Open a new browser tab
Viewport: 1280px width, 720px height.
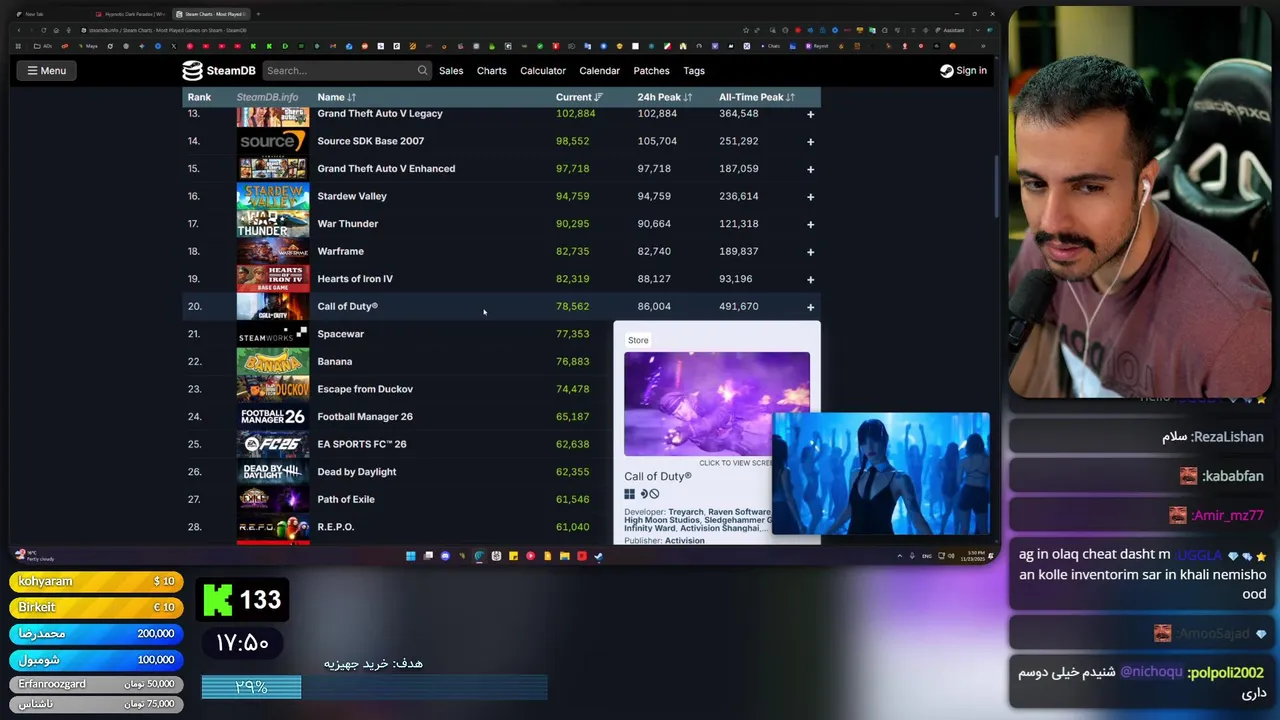coord(258,14)
